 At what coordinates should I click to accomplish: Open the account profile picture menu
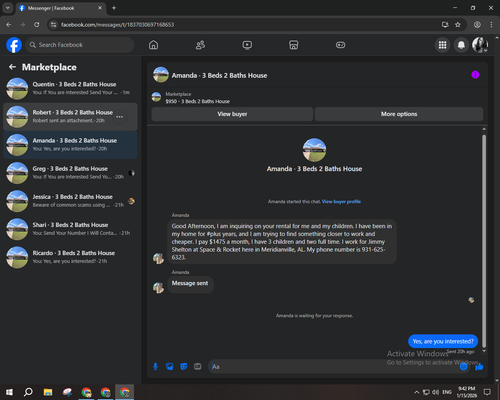(x=480, y=45)
